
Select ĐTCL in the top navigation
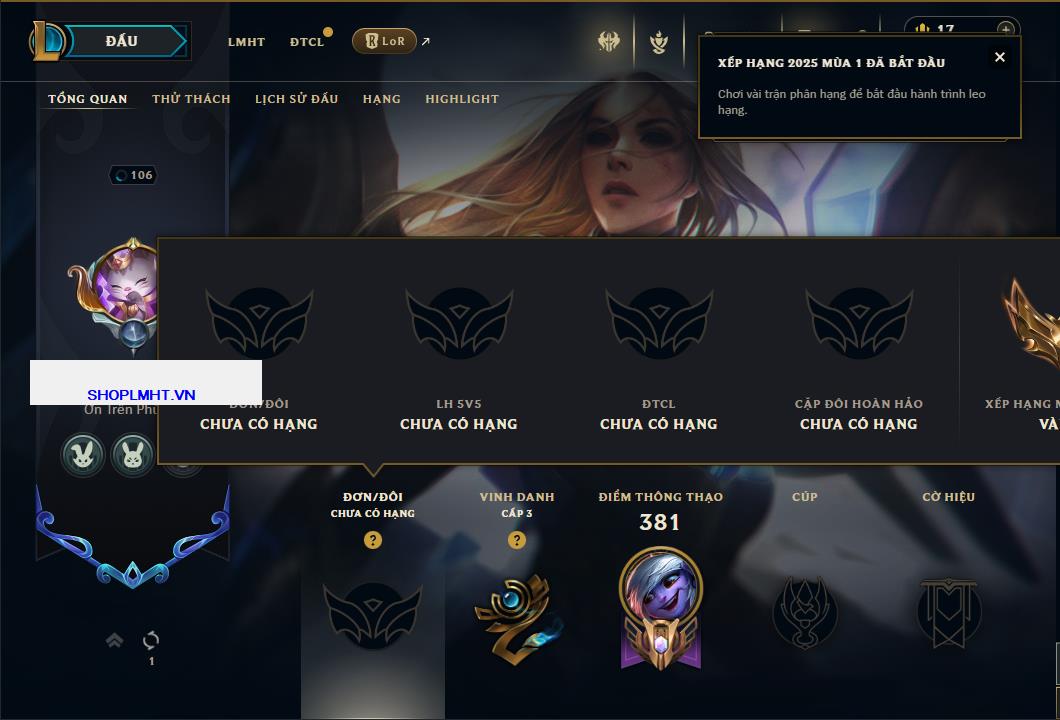click(307, 42)
